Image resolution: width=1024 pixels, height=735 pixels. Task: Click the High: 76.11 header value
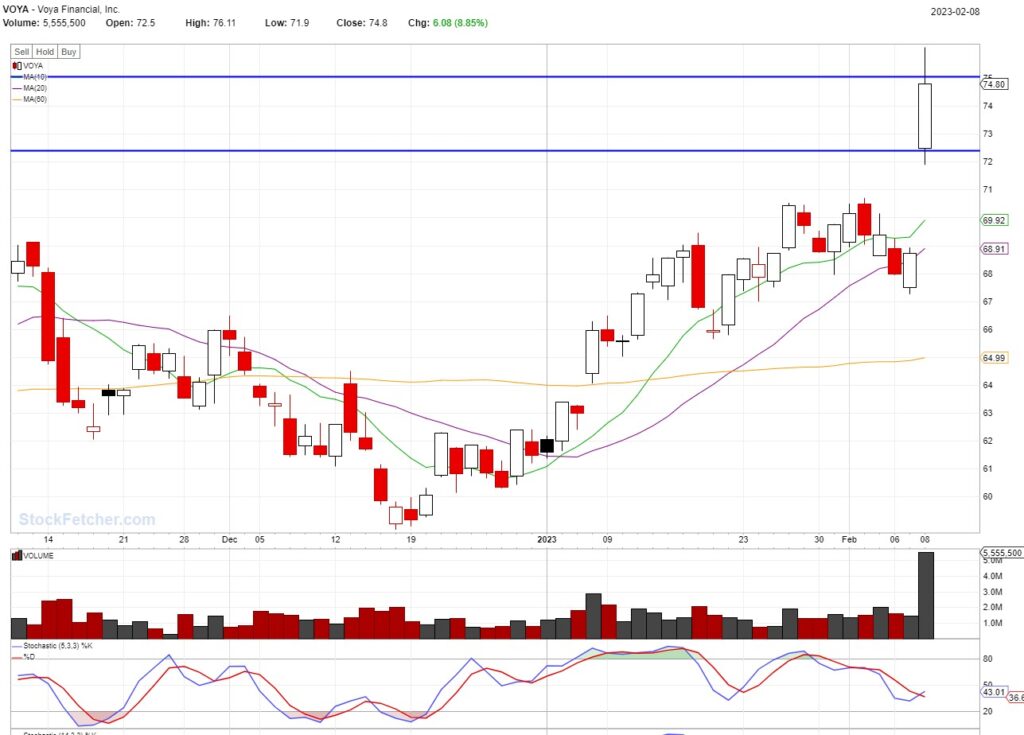210,23
